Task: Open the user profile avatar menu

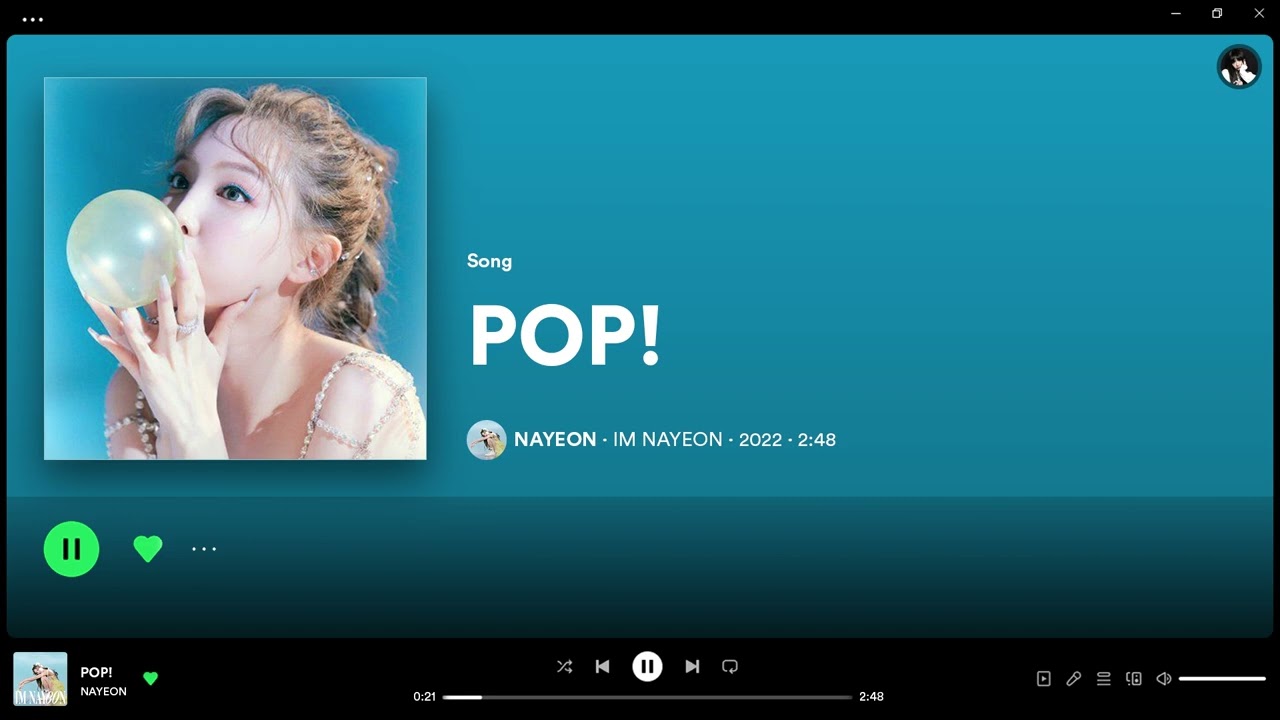Action: (x=1238, y=67)
